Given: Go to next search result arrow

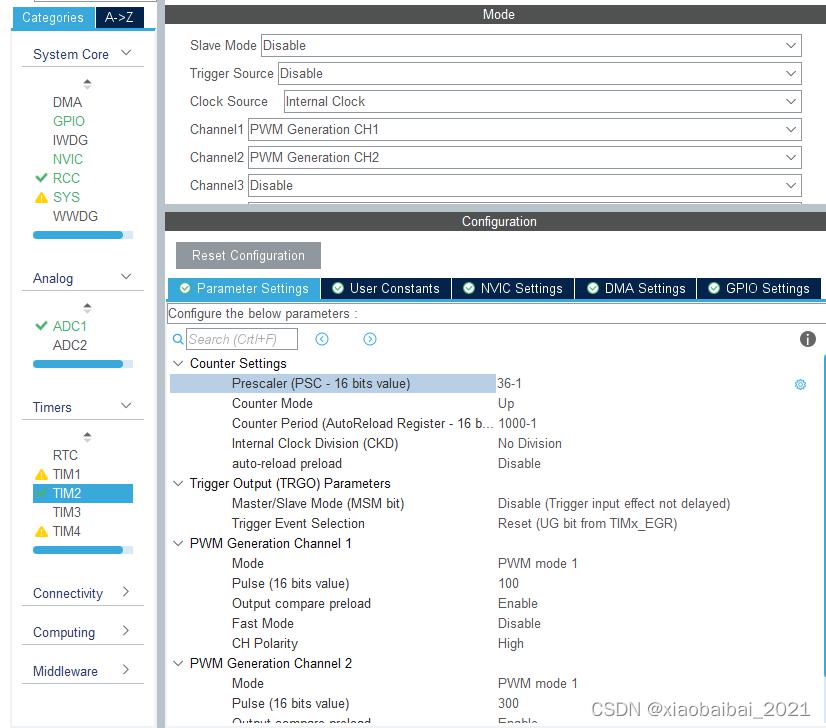Looking at the screenshot, I should coord(370,340).
